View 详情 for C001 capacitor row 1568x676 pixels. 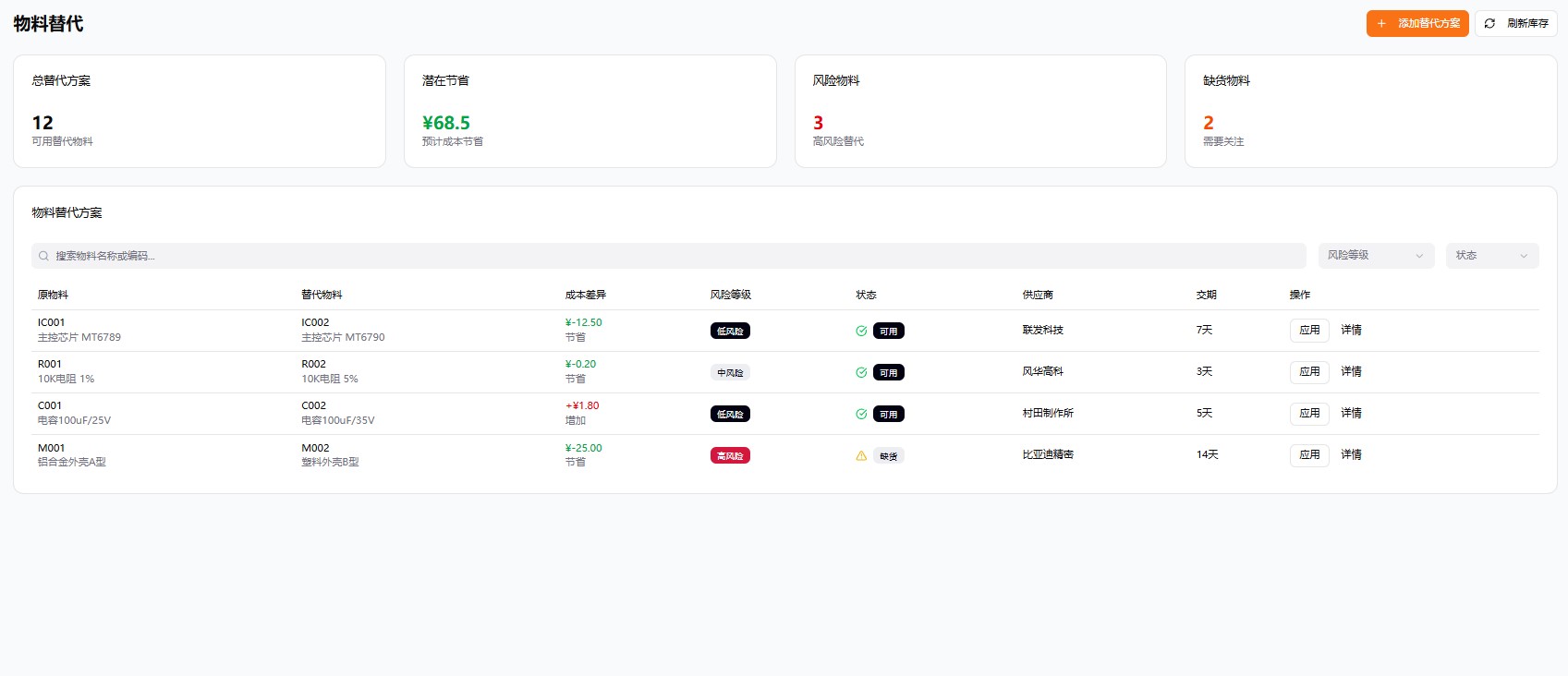[x=1351, y=413]
